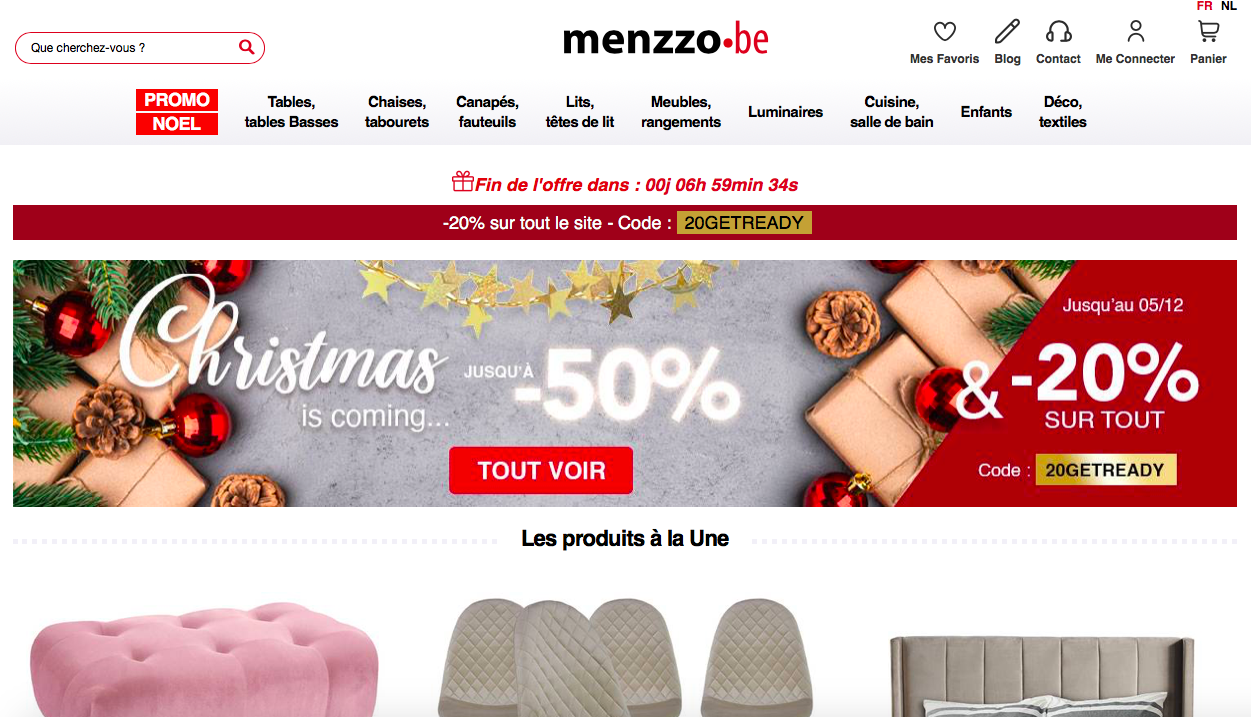Image resolution: width=1251 pixels, height=717 pixels.
Task: Open the Blog pencil icon
Action: (x=1007, y=31)
